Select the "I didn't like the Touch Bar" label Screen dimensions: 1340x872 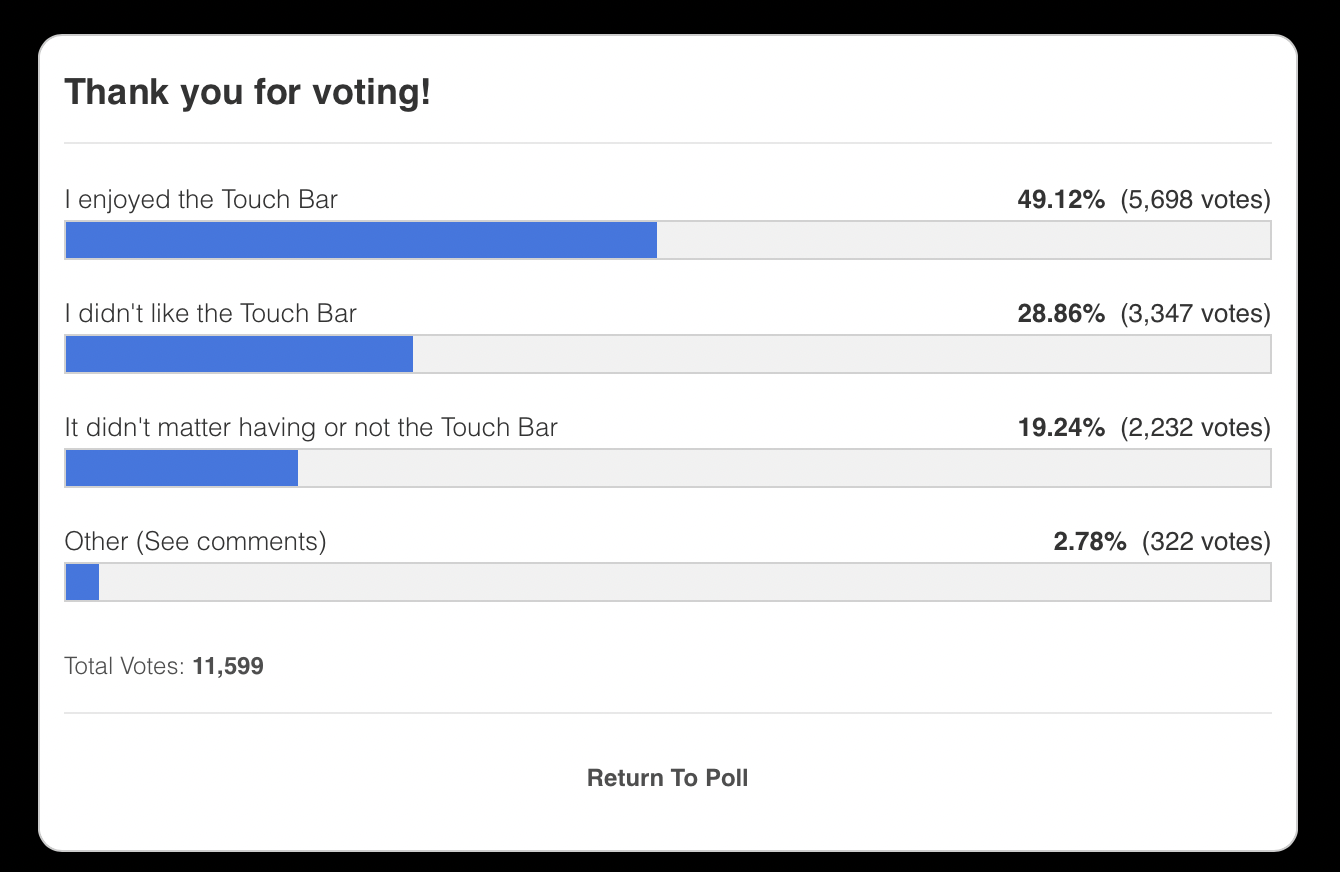coord(210,314)
